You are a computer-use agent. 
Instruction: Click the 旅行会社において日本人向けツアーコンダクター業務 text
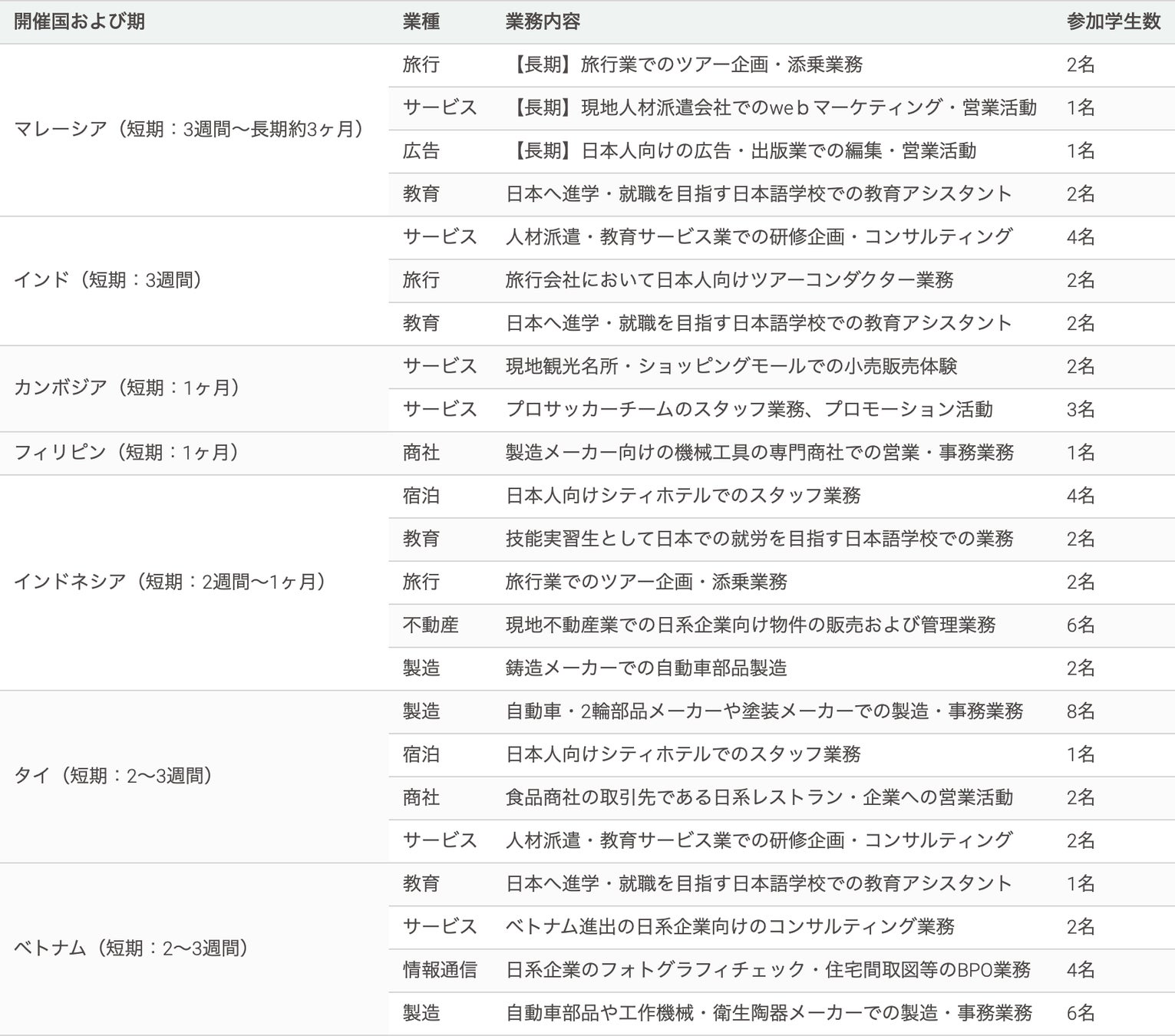point(729,280)
